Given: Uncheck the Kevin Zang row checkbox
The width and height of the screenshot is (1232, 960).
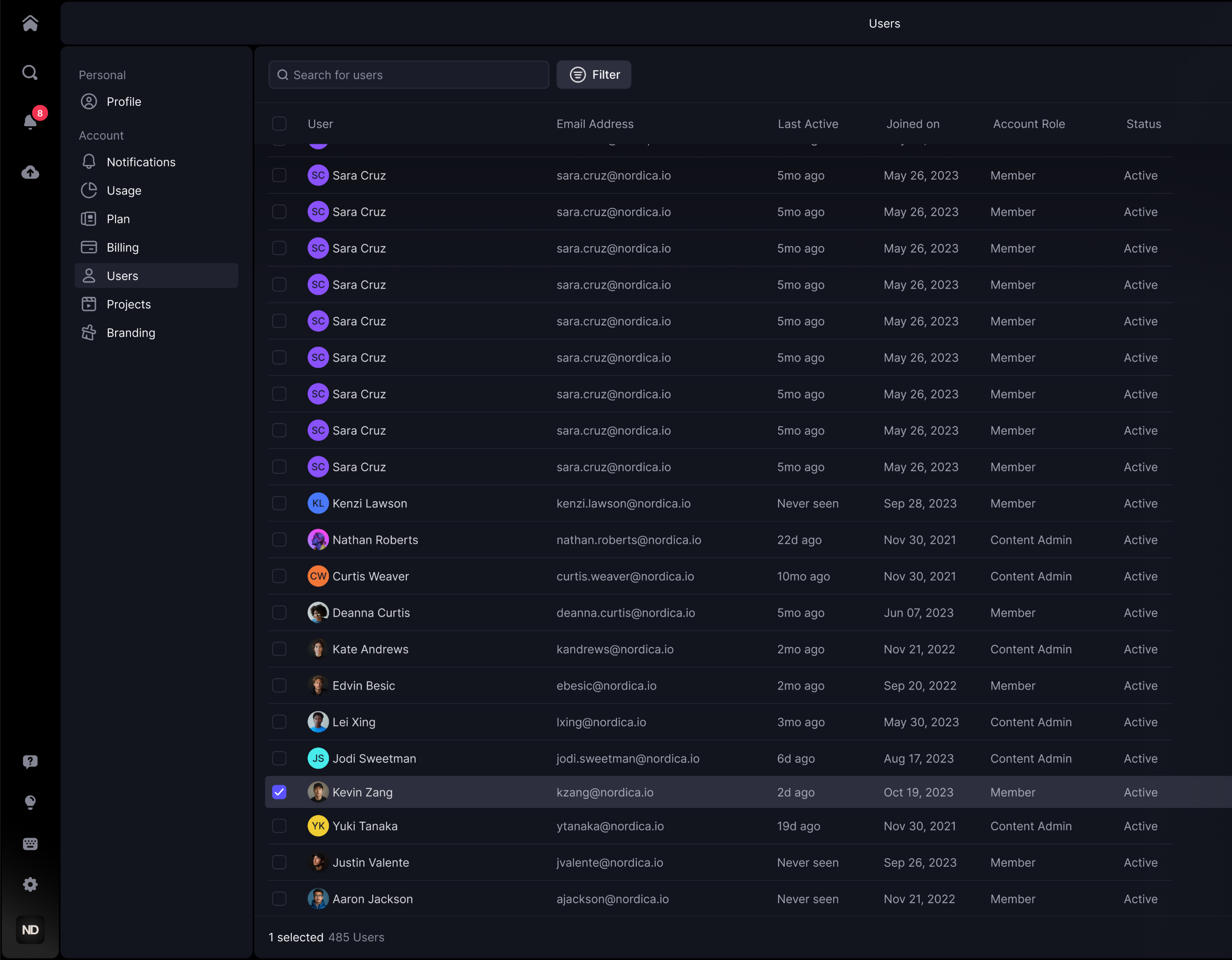Looking at the screenshot, I should (x=279, y=792).
